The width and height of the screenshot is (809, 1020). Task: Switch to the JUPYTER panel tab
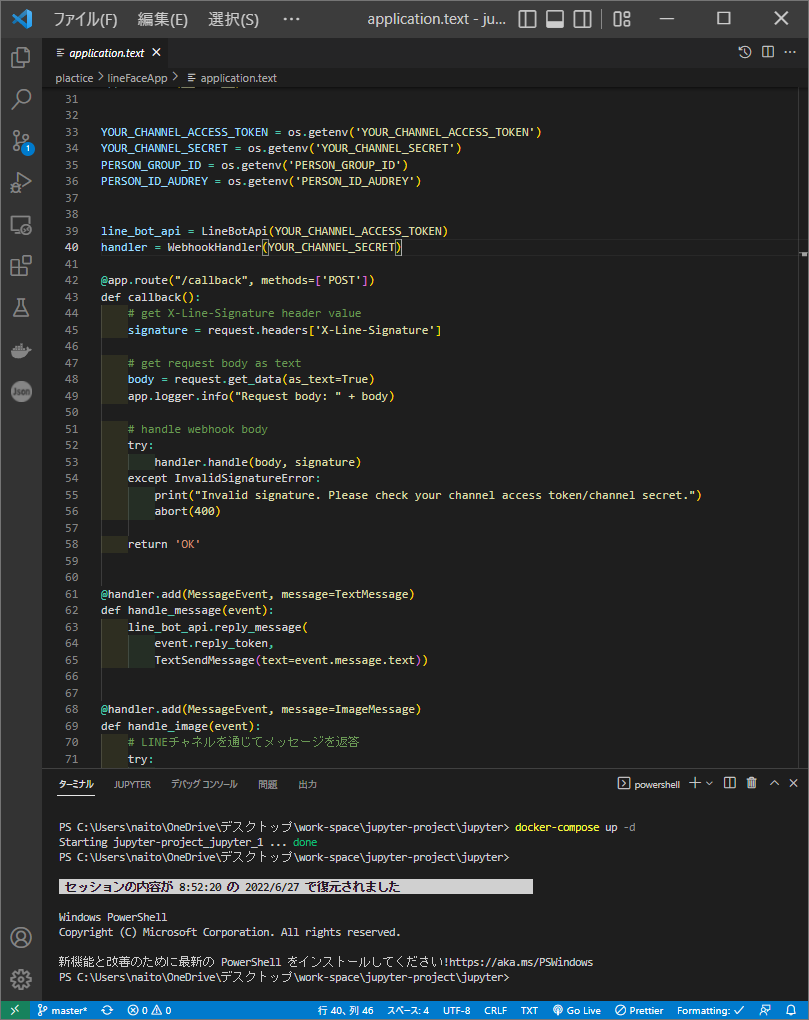tap(132, 785)
